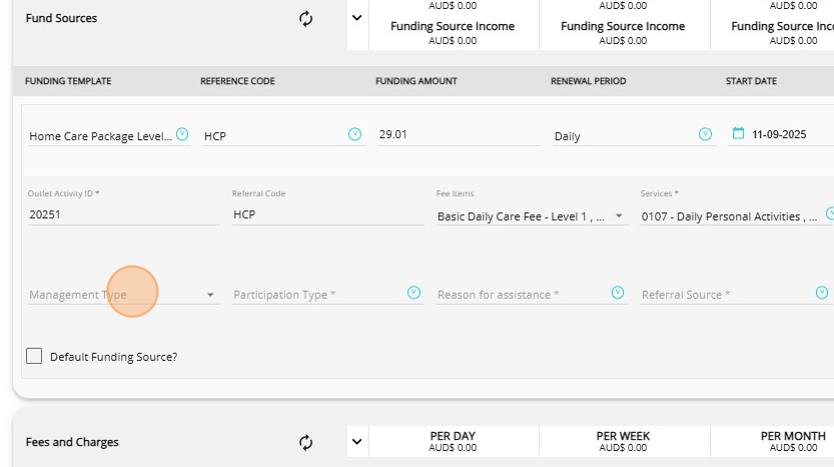The image size is (834, 467).
Task: Edit the Funding Amount 29.01 field
Action: (458, 135)
